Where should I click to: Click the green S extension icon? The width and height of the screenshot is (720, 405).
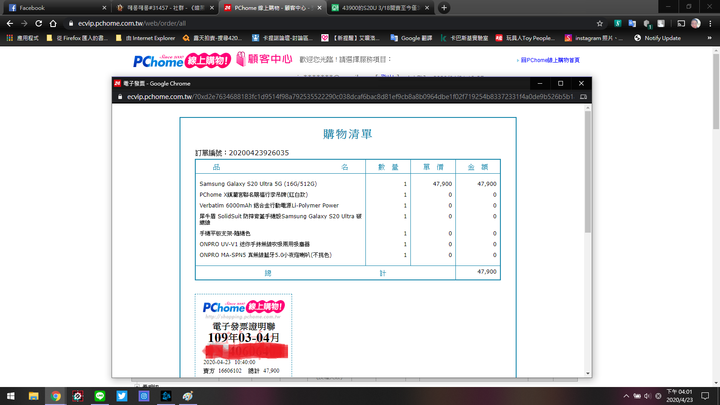tap(618, 23)
